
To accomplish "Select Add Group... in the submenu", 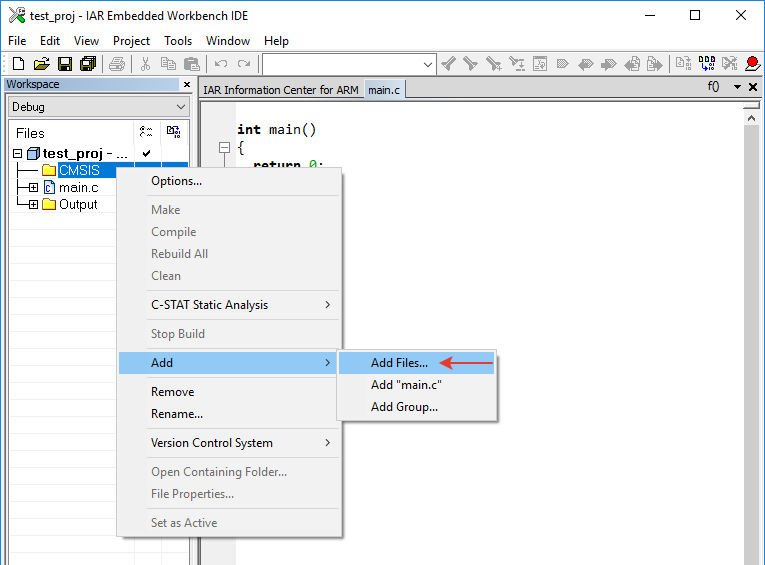I will 404,407.
